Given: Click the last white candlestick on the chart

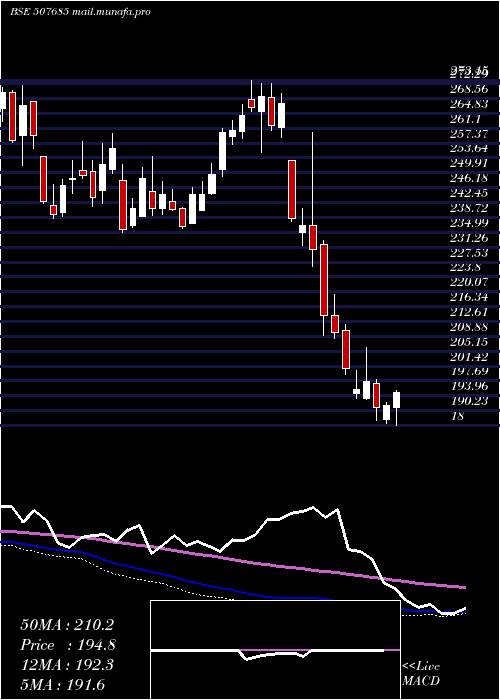Looking at the screenshot, I should point(396,400).
